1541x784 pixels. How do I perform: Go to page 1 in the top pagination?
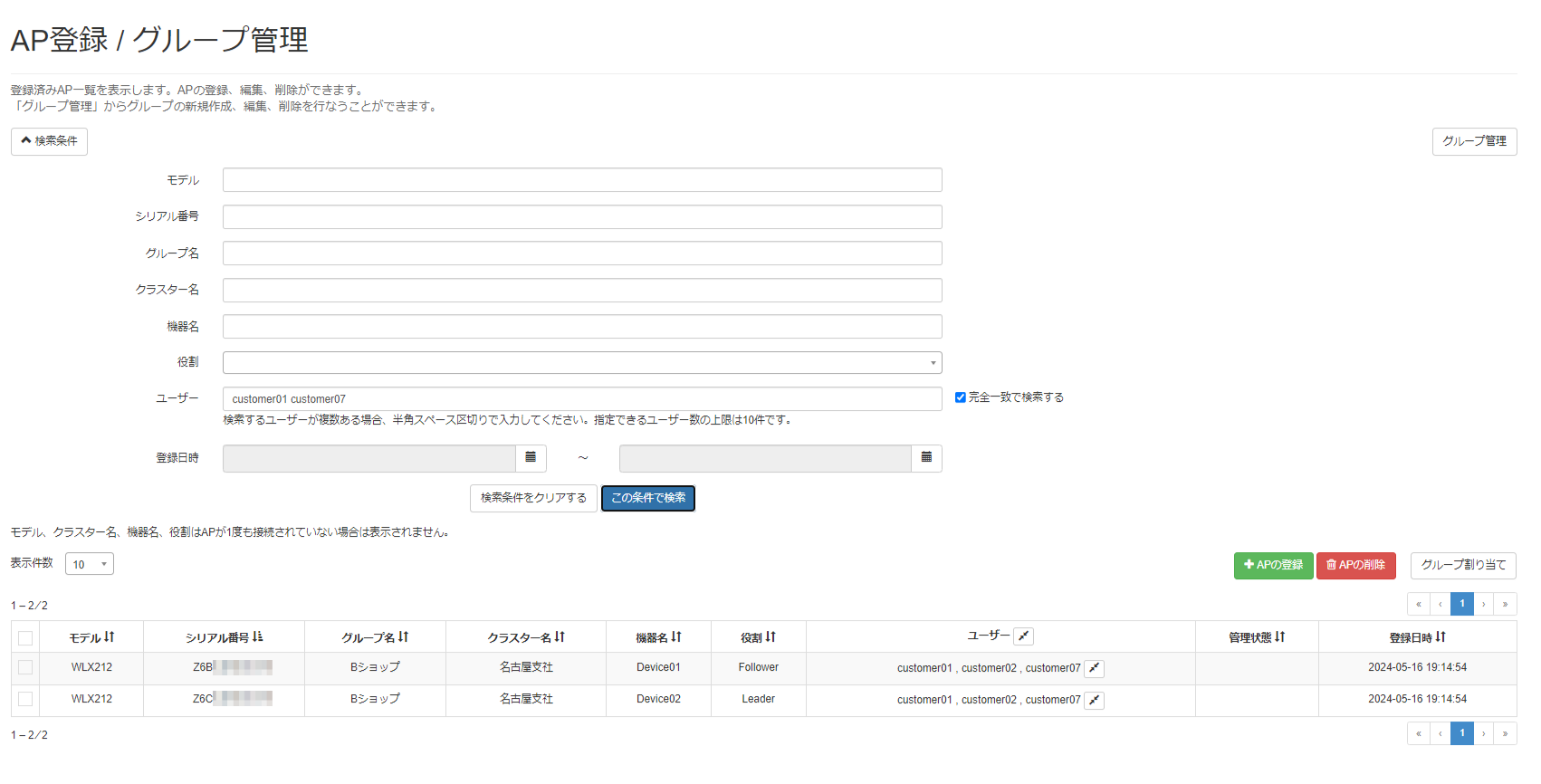pyautogui.click(x=1461, y=604)
